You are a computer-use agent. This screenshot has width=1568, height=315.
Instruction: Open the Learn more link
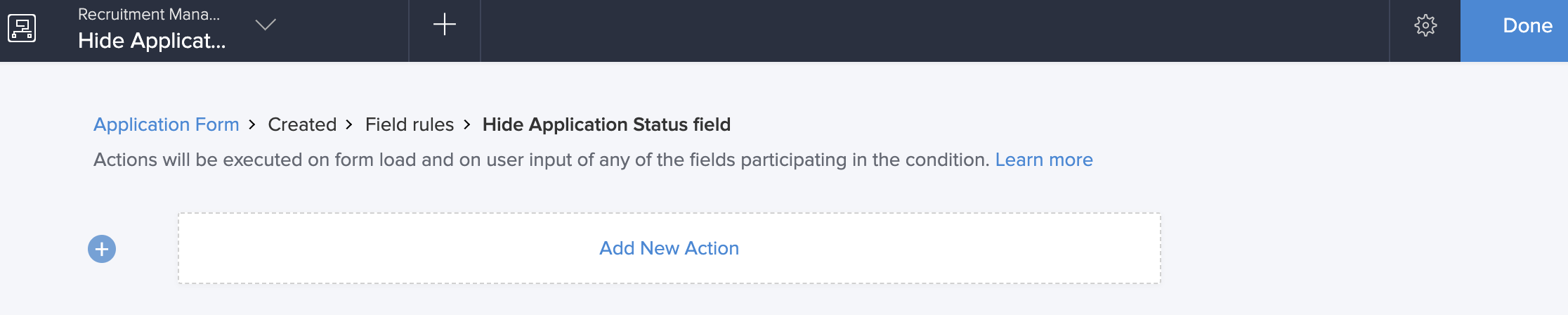pyautogui.click(x=1044, y=160)
